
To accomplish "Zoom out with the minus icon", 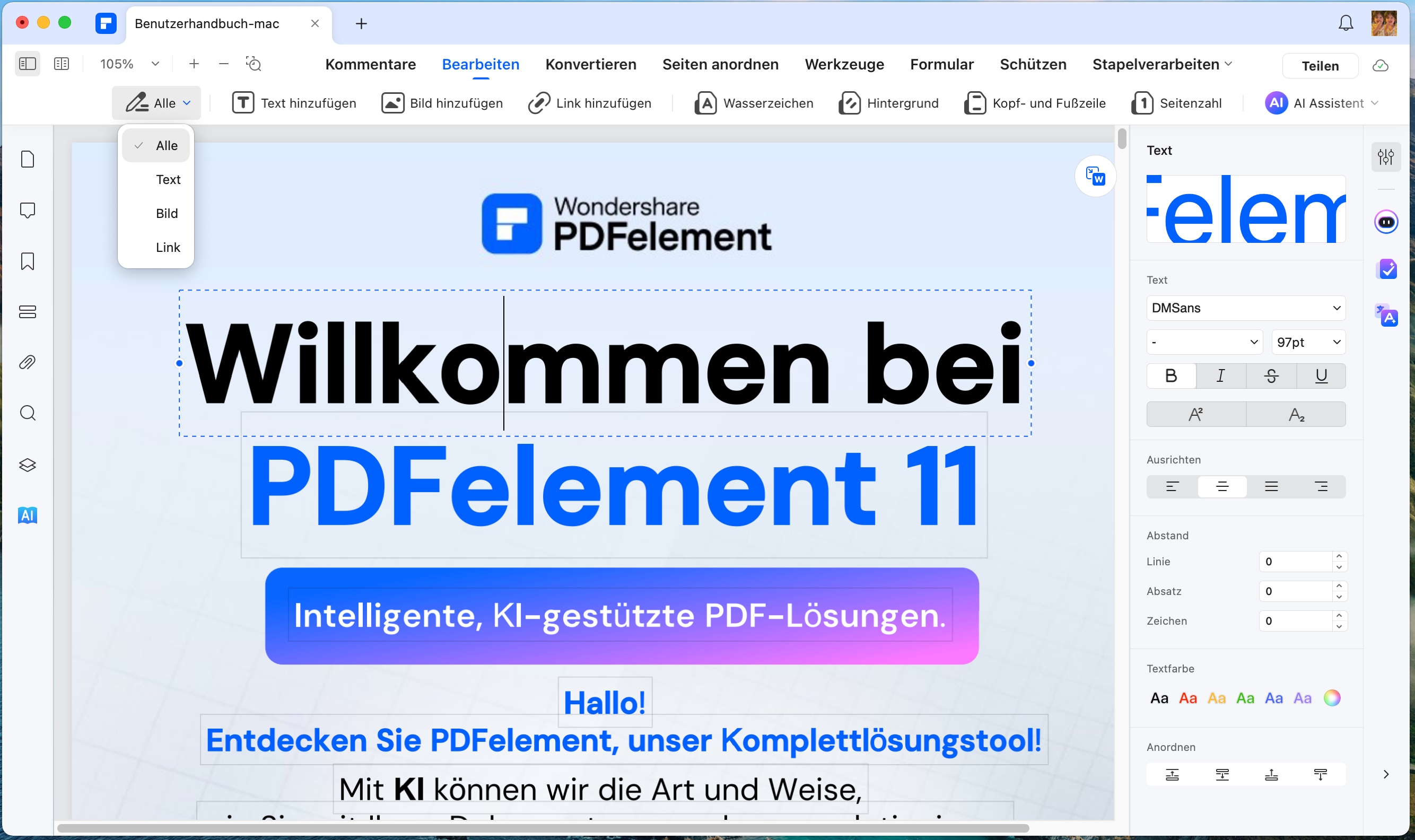I will (224, 64).
